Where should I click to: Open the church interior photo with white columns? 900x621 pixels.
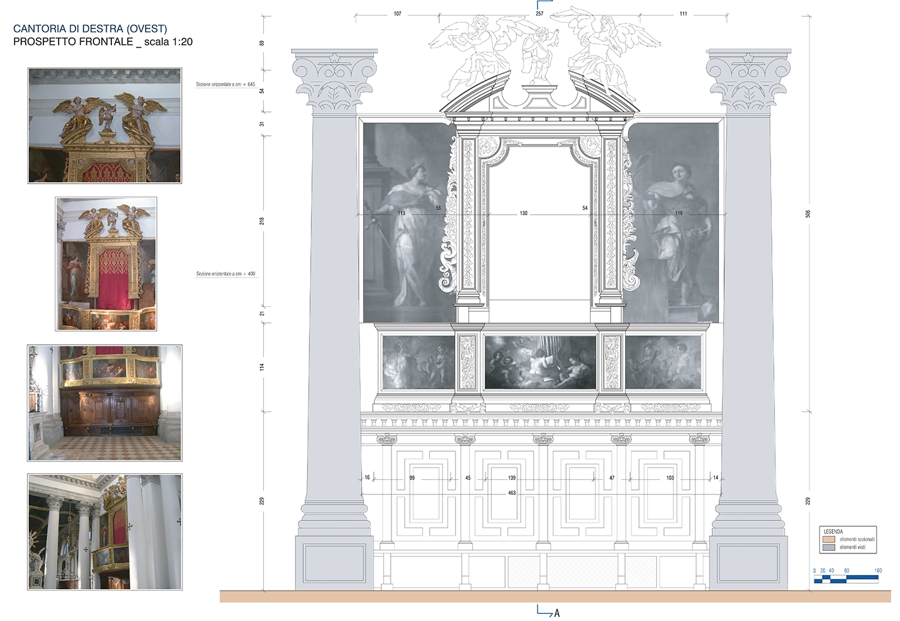coord(105,532)
